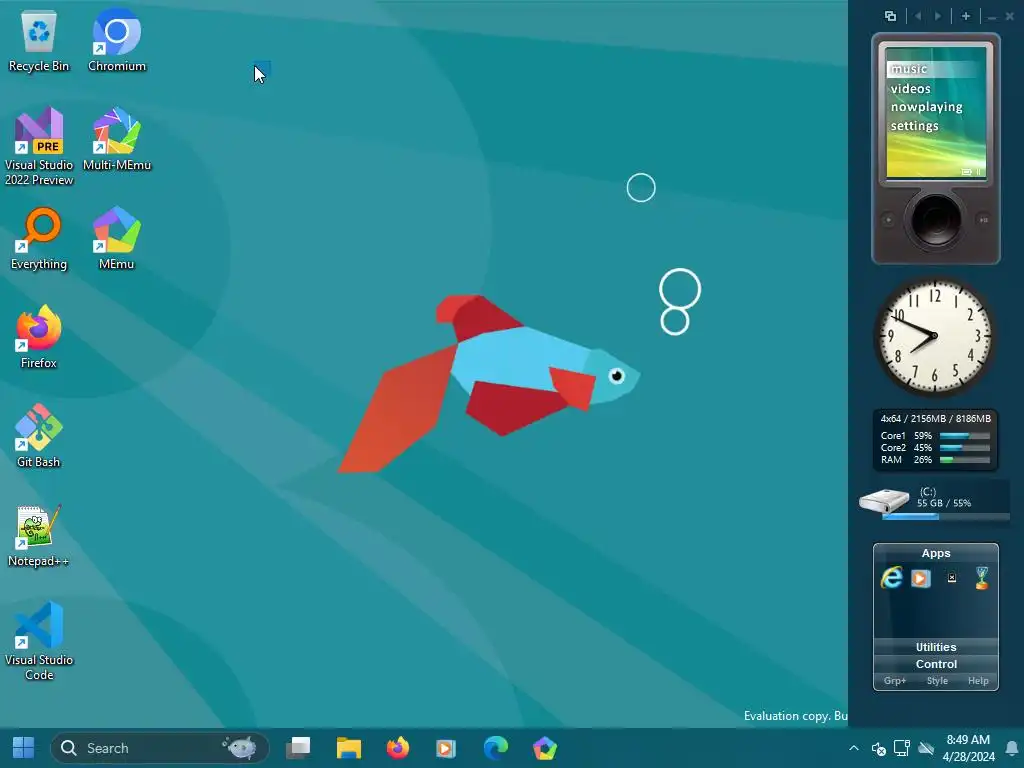Launch Chromium from the desktop
Image resolution: width=1024 pixels, height=768 pixels.
(x=117, y=42)
